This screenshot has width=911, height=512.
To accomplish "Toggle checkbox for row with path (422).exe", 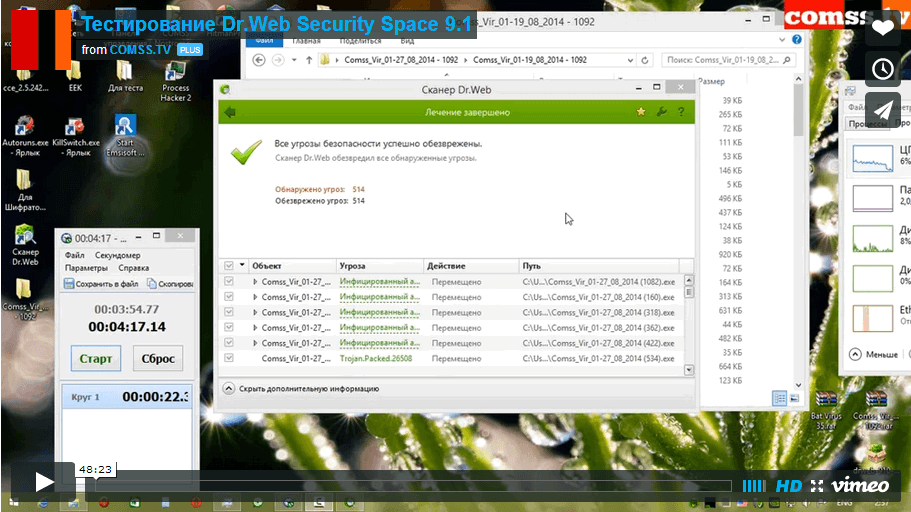I will (229, 343).
